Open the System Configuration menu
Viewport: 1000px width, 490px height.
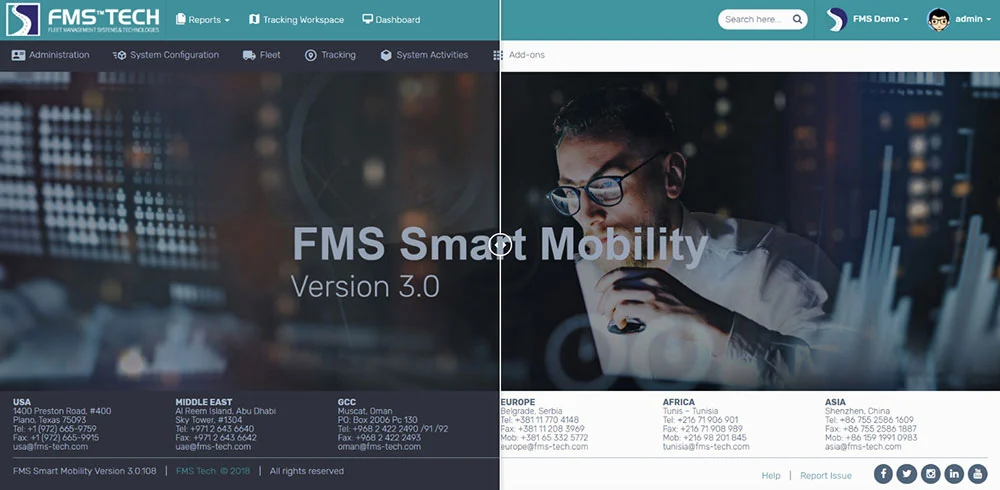pyautogui.click(x=166, y=55)
